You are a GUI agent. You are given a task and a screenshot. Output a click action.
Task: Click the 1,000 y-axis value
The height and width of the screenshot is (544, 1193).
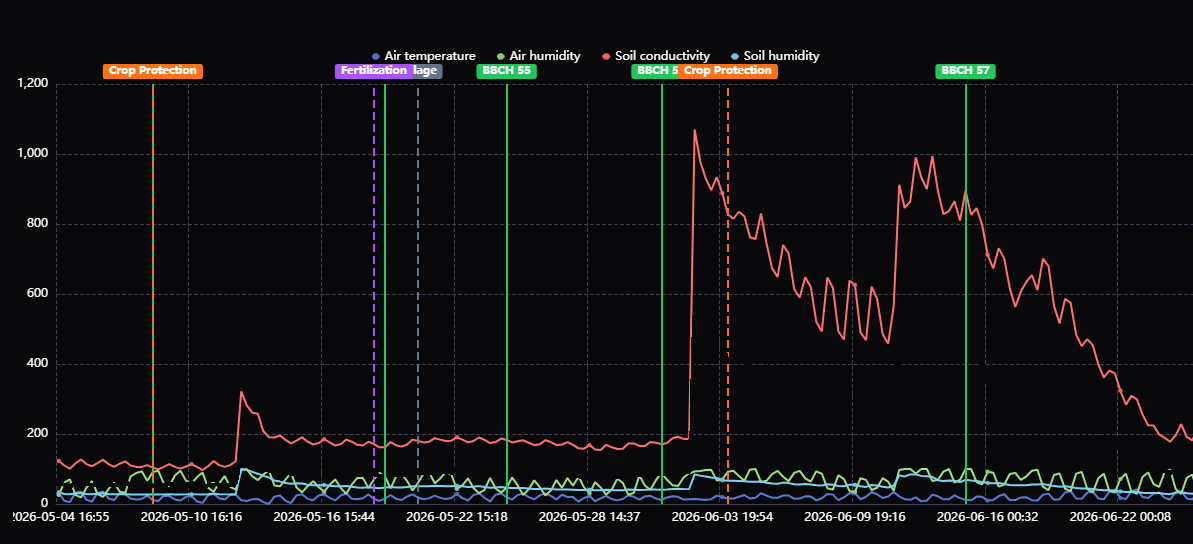[33, 154]
